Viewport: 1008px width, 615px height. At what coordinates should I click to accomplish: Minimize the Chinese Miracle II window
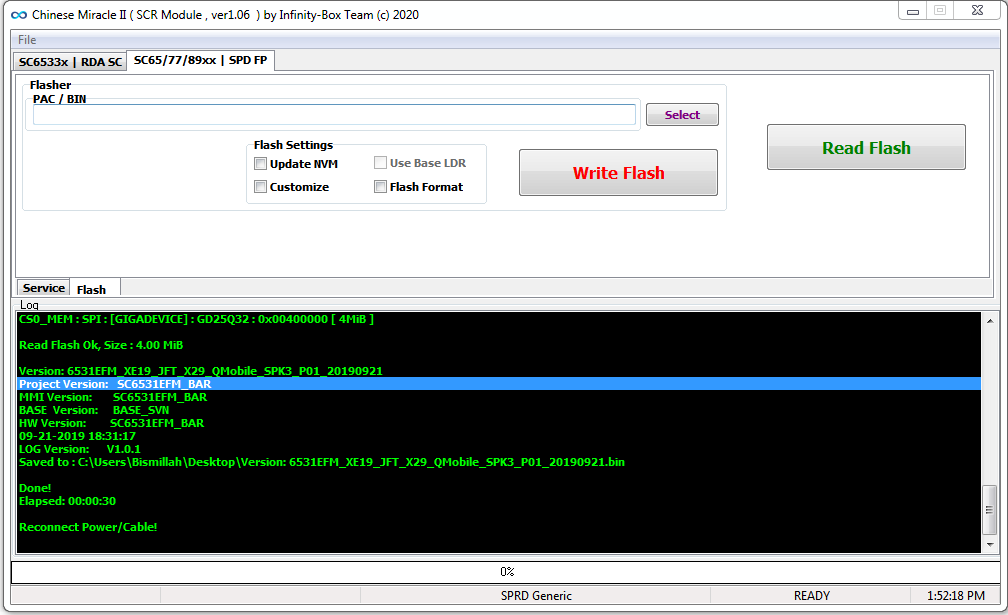click(912, 11)
